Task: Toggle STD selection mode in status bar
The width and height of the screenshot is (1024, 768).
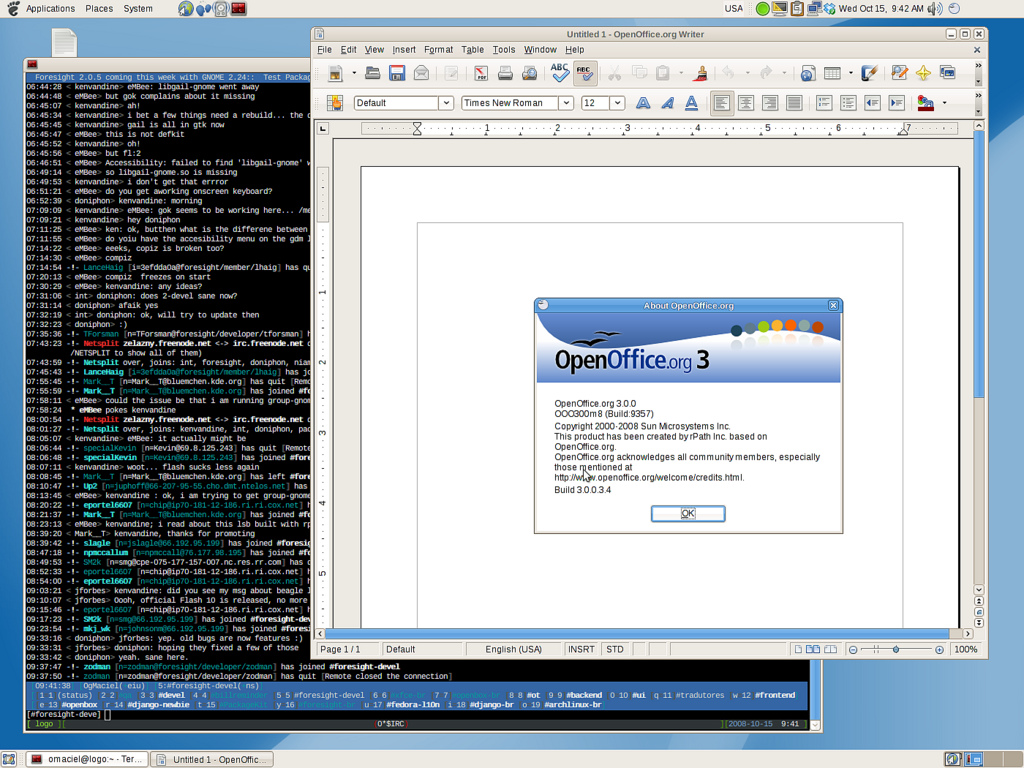Action: (x=615, y=649)
